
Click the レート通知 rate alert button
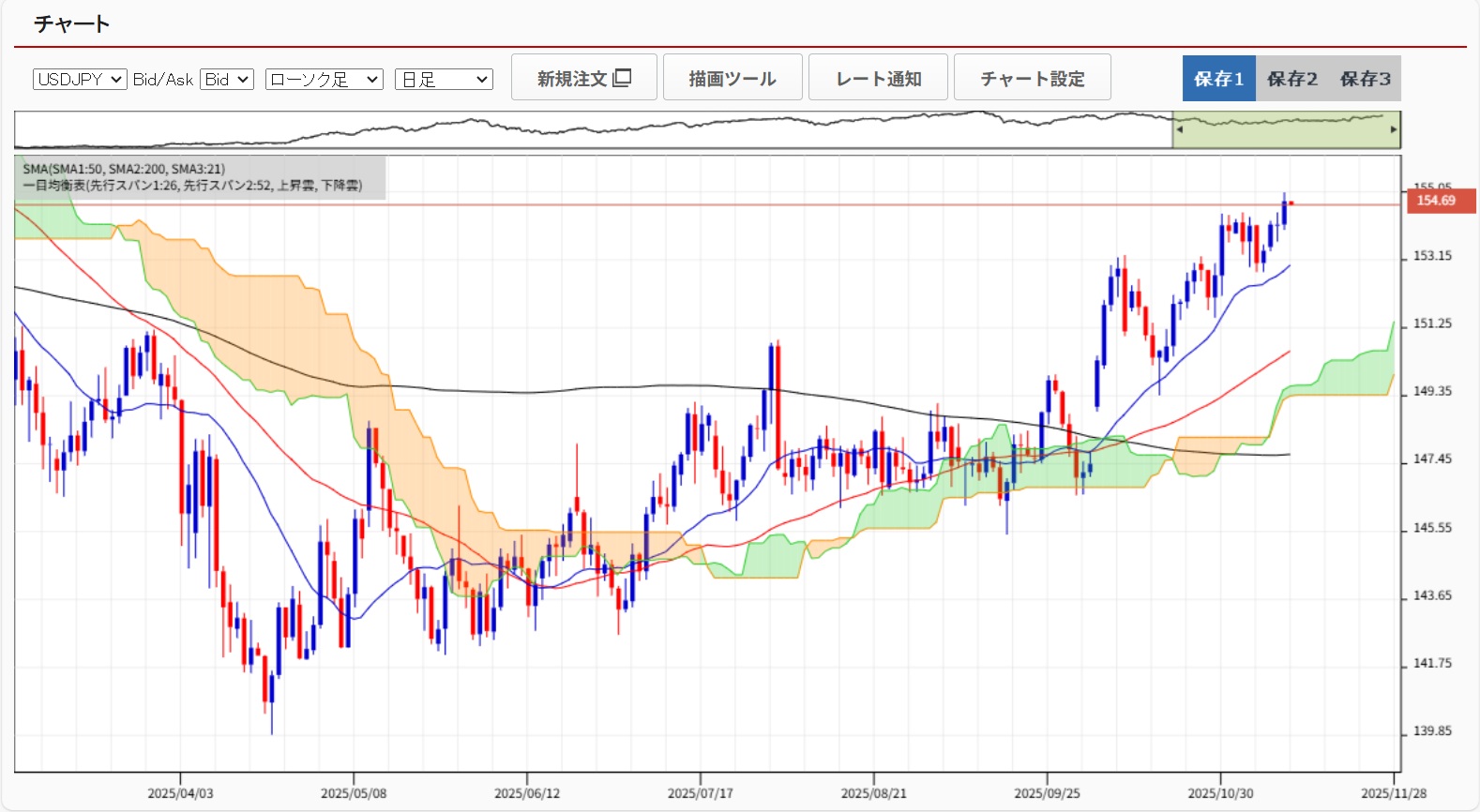pyautogui.click(x=878, y=78)
